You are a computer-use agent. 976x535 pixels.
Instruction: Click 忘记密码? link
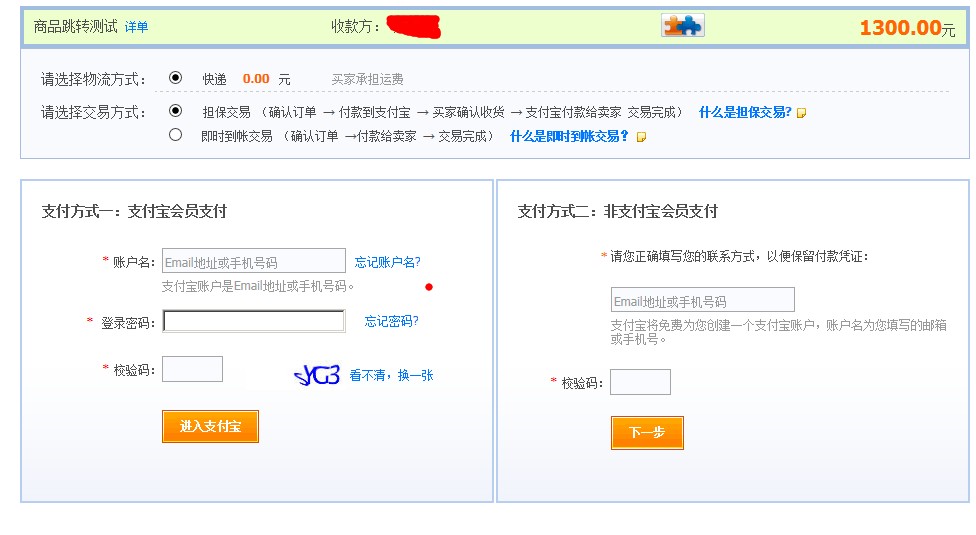point(392,321)
